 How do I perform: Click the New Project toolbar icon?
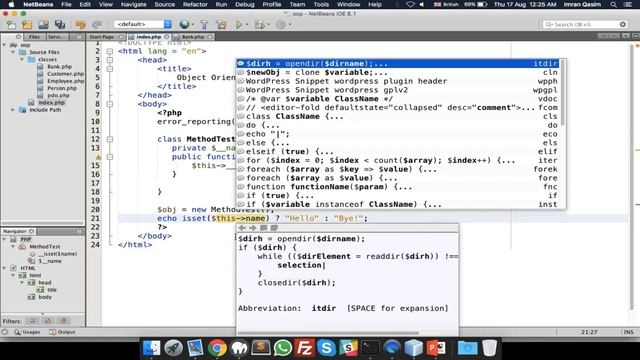27,24
